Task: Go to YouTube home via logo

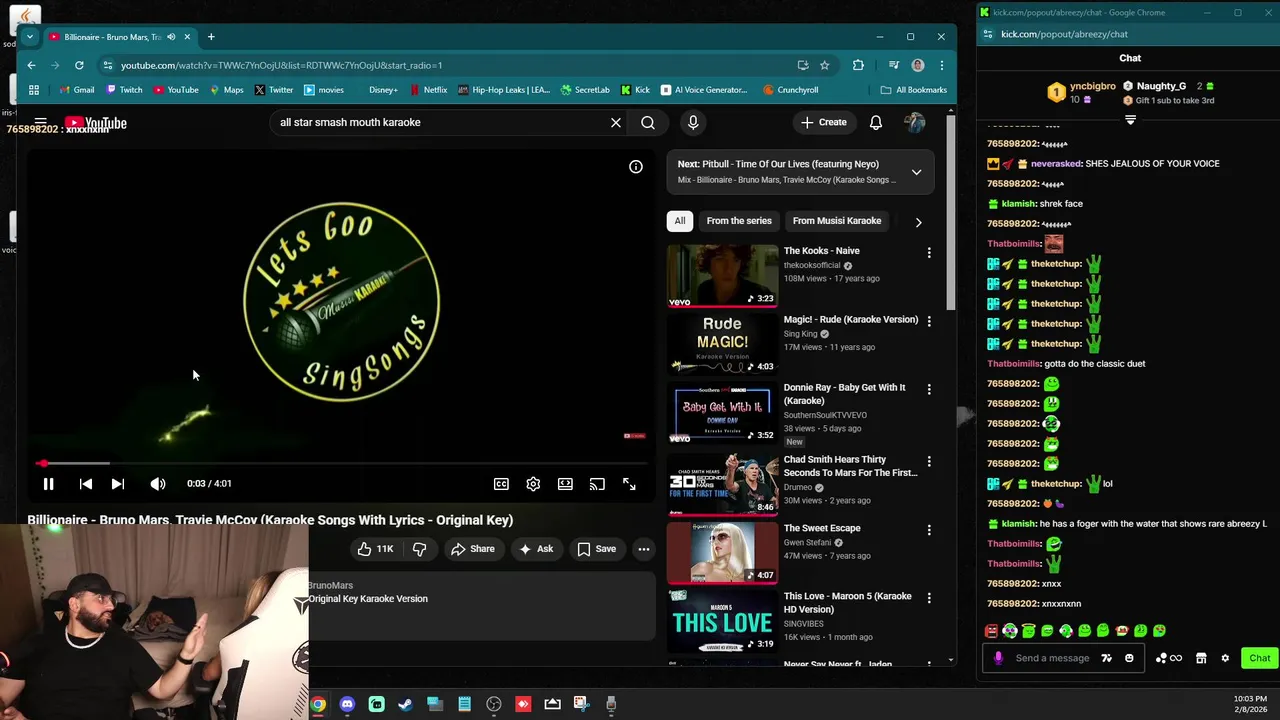Action: point(96,123)
